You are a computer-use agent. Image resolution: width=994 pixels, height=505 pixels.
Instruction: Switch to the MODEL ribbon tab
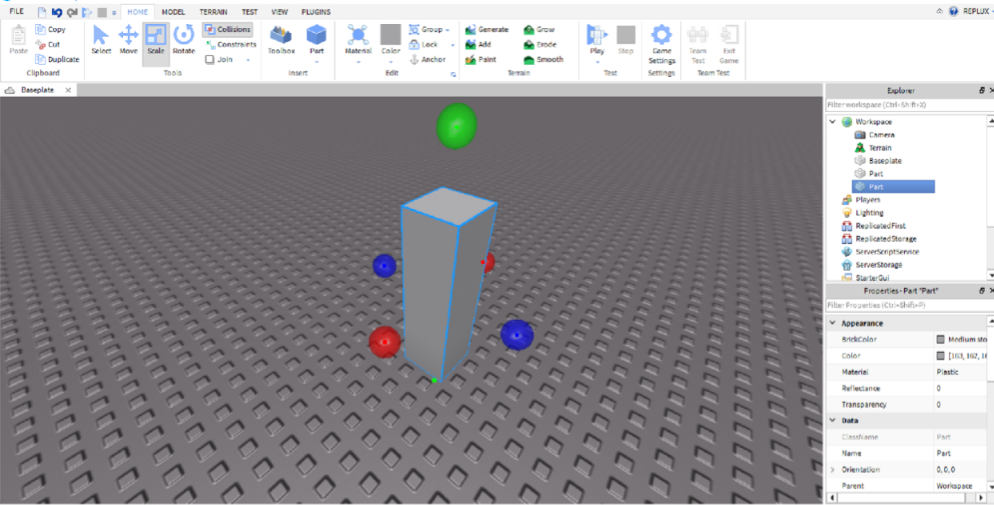pos(173,12)
